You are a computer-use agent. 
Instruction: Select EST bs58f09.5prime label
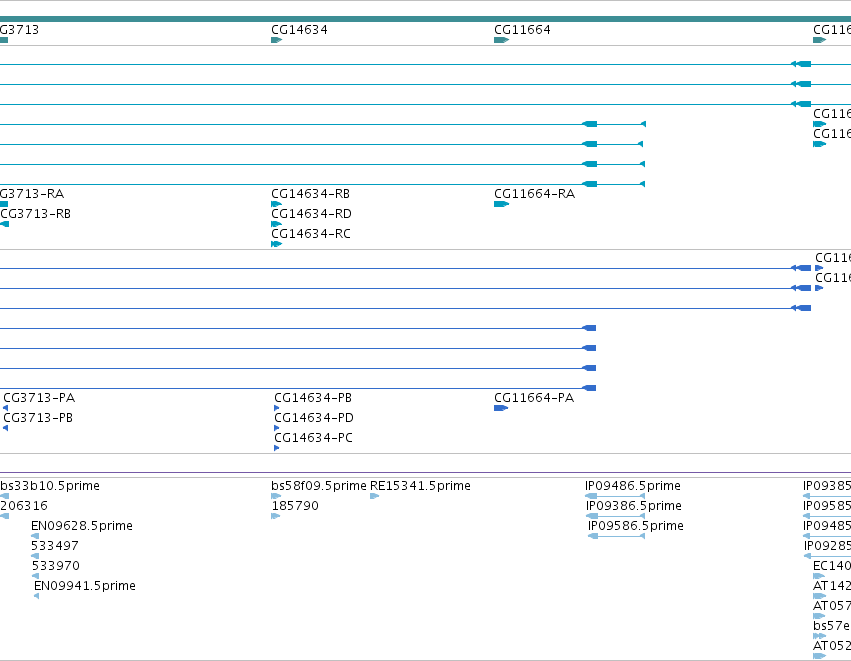[319, 486]
